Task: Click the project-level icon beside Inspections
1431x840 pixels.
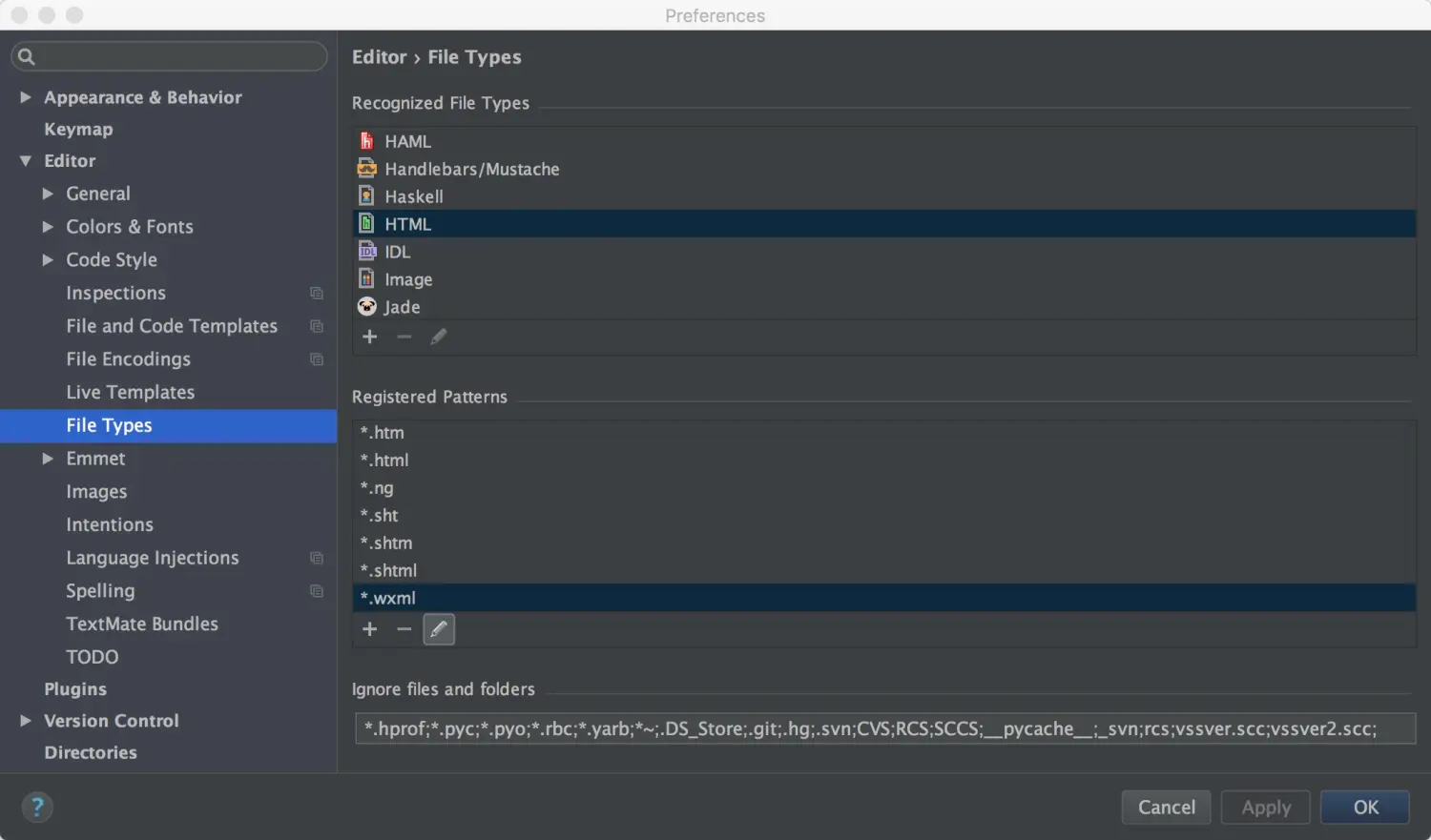Action: 317,294
